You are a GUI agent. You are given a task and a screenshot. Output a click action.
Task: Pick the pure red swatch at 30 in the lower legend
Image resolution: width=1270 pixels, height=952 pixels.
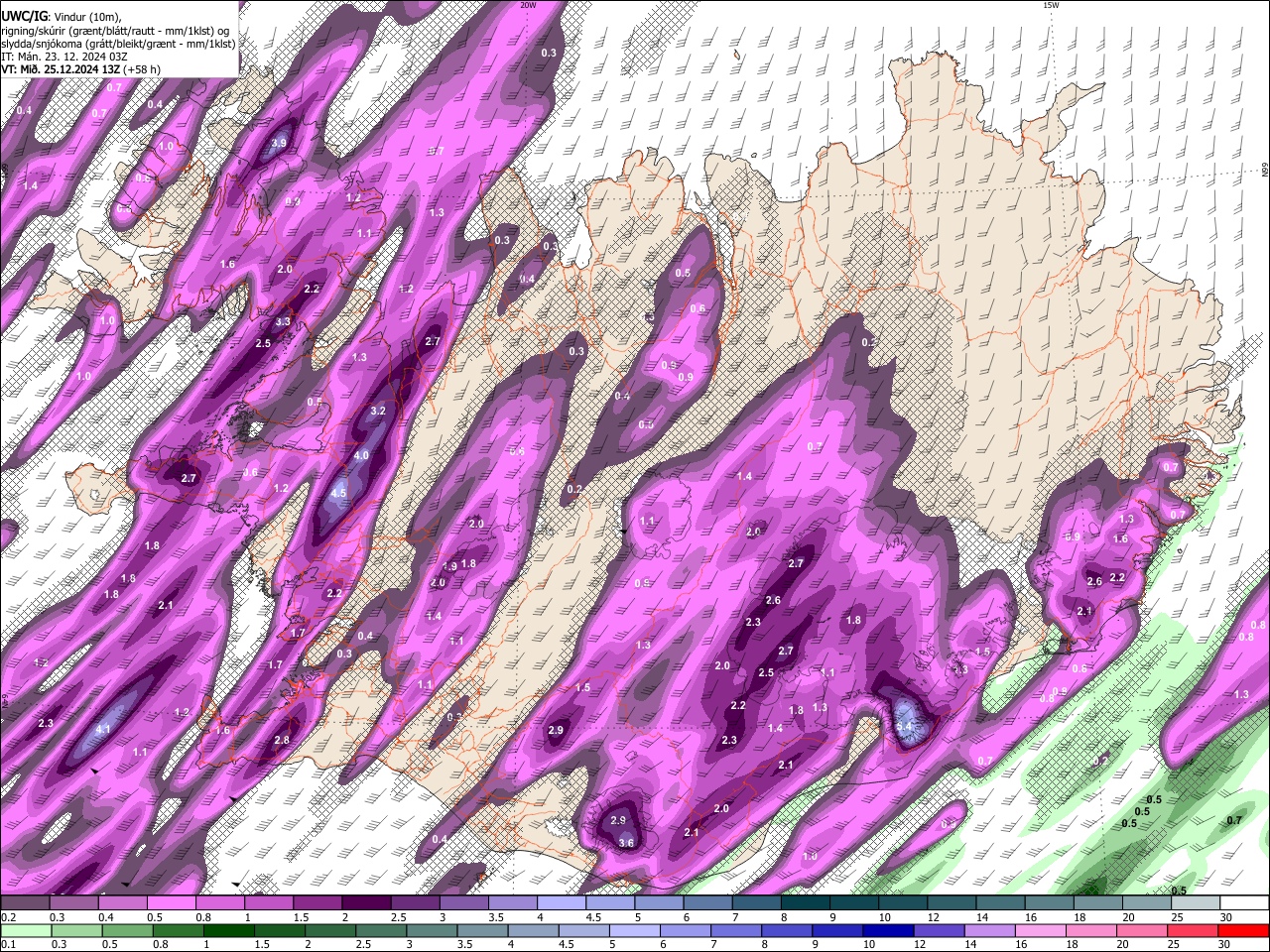pos(1244,930)
